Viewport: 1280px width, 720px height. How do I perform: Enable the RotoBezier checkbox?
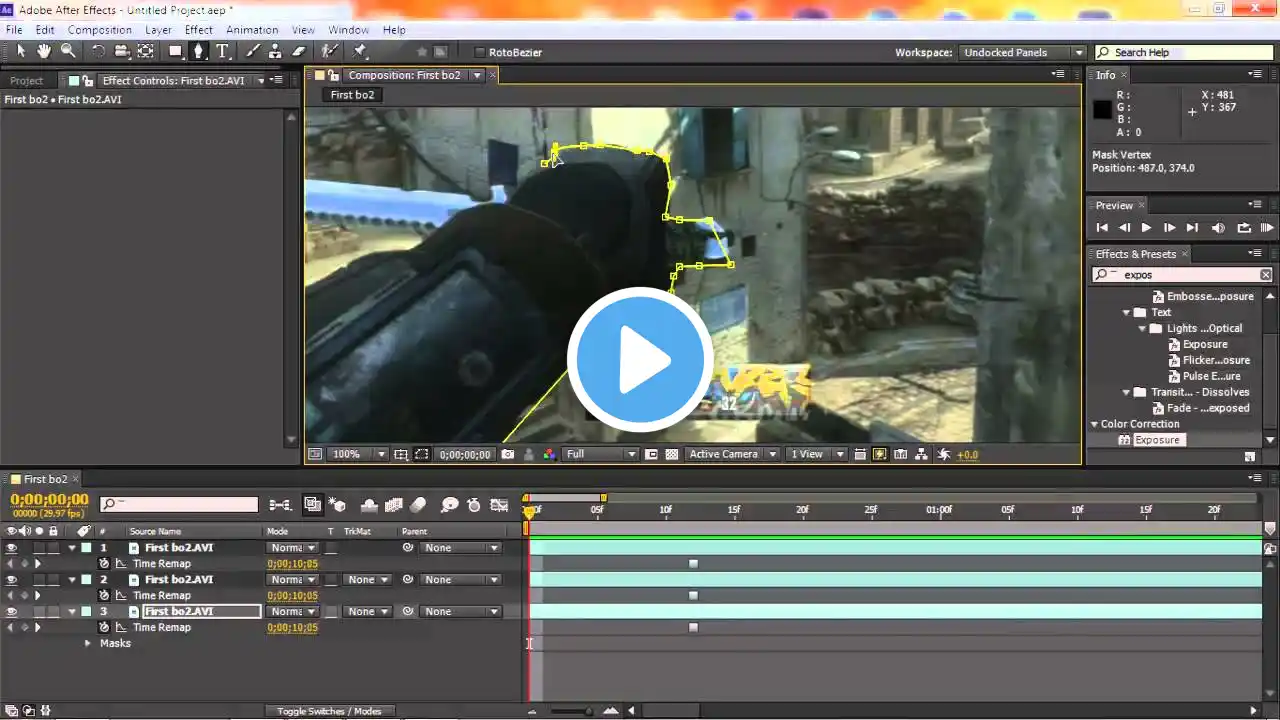pos(480,52)
